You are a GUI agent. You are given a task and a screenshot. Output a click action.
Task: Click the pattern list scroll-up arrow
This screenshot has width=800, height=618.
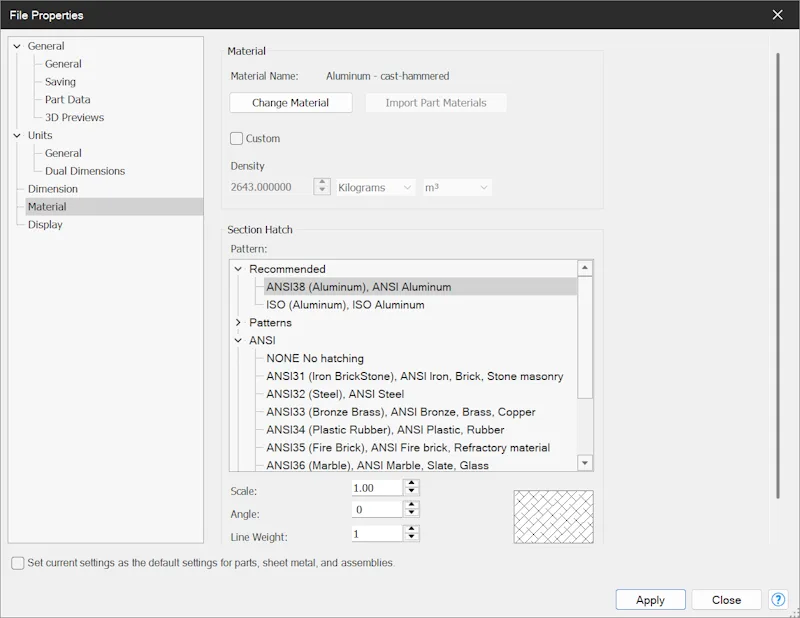tap(585, 268)
